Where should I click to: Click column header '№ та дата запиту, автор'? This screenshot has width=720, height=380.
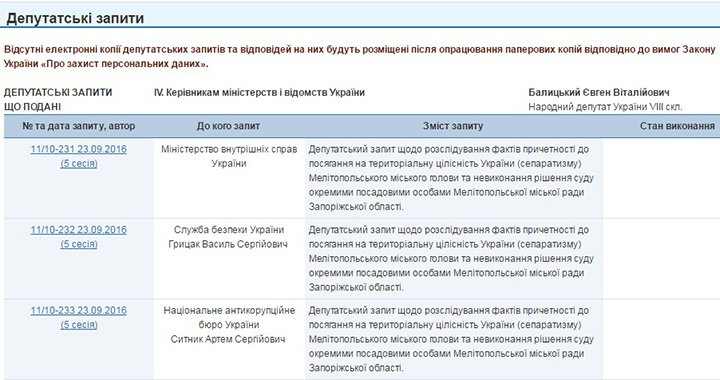(79, 126)
